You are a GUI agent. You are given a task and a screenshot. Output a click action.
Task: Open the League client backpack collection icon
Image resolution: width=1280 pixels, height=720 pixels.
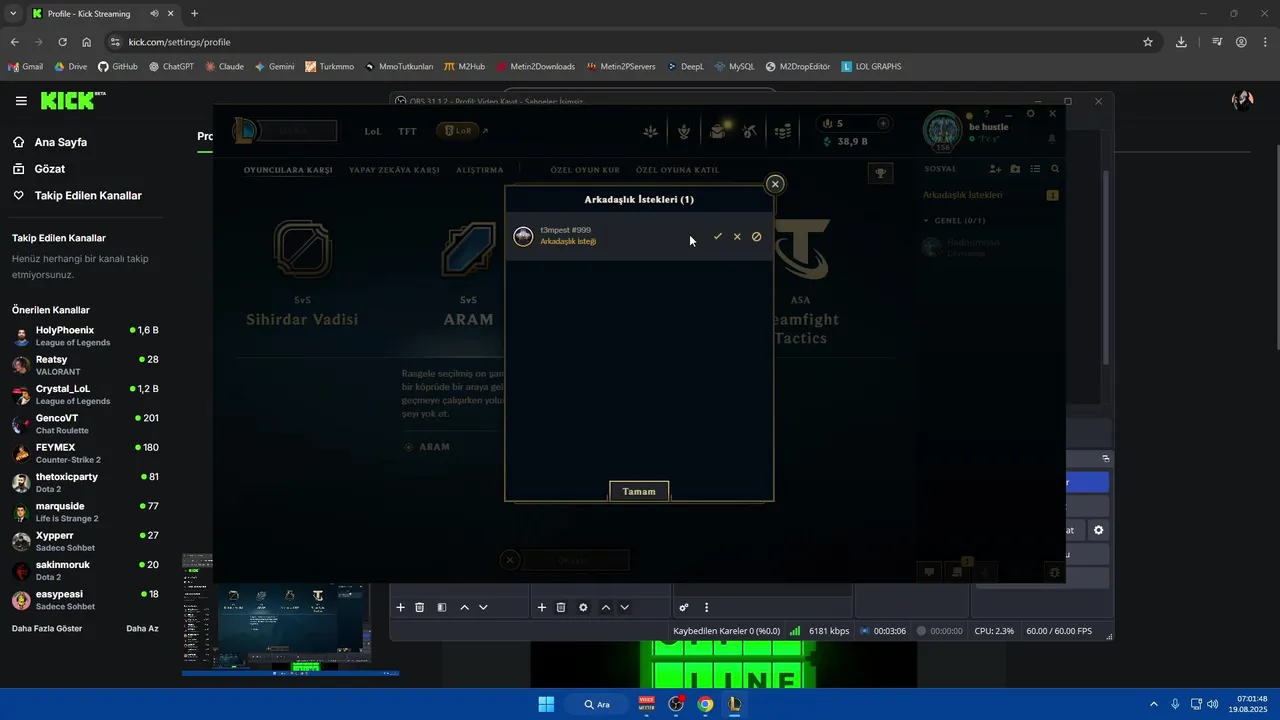pos(719,131)
